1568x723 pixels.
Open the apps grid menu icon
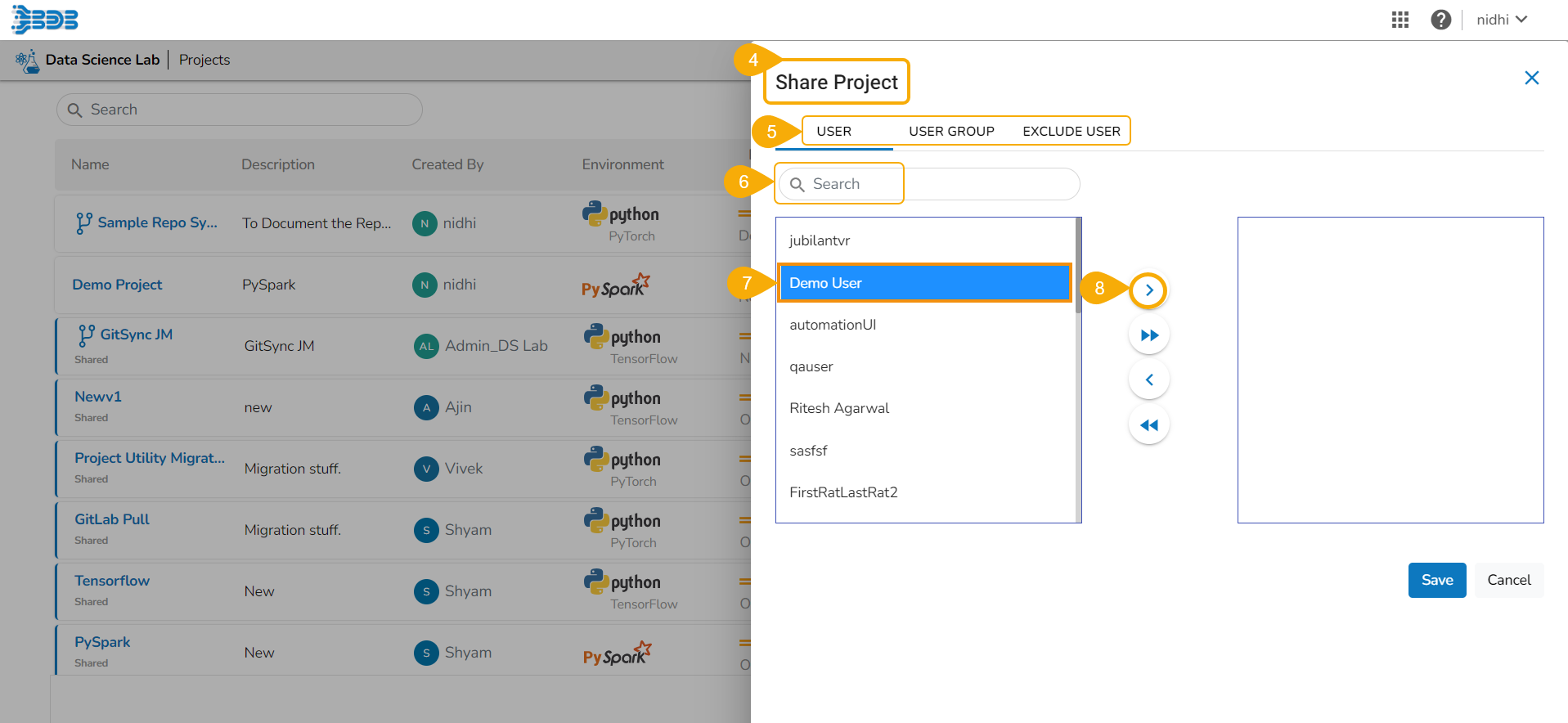pos(1400,20)
